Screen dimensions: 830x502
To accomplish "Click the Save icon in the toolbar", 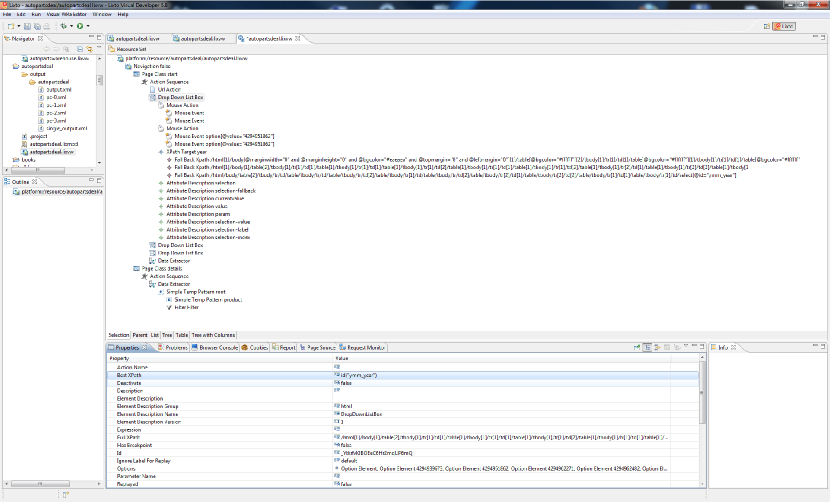I will (x=27, y=25).
